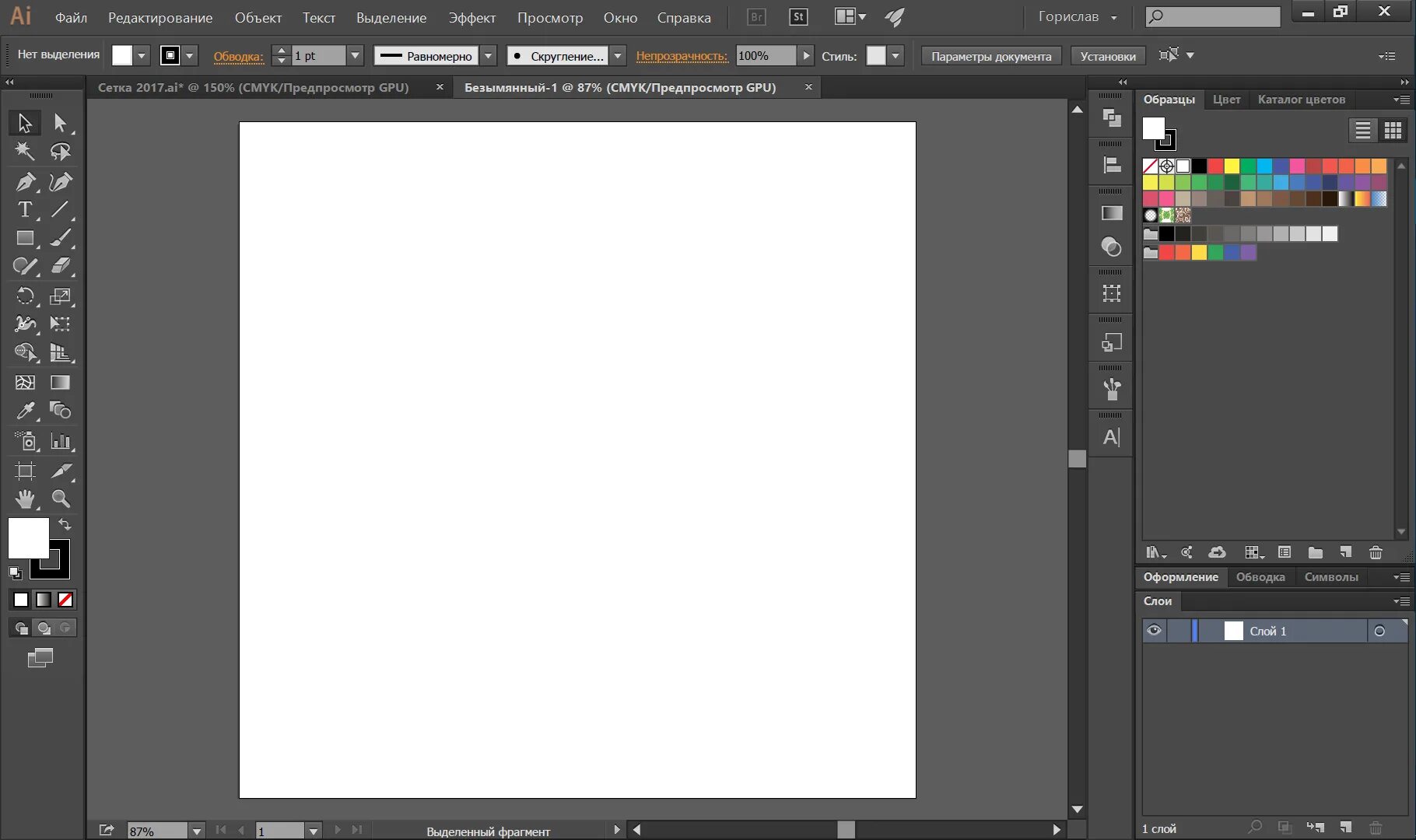
Task: Select the Rectangle tool
Action: coord(25,238)
